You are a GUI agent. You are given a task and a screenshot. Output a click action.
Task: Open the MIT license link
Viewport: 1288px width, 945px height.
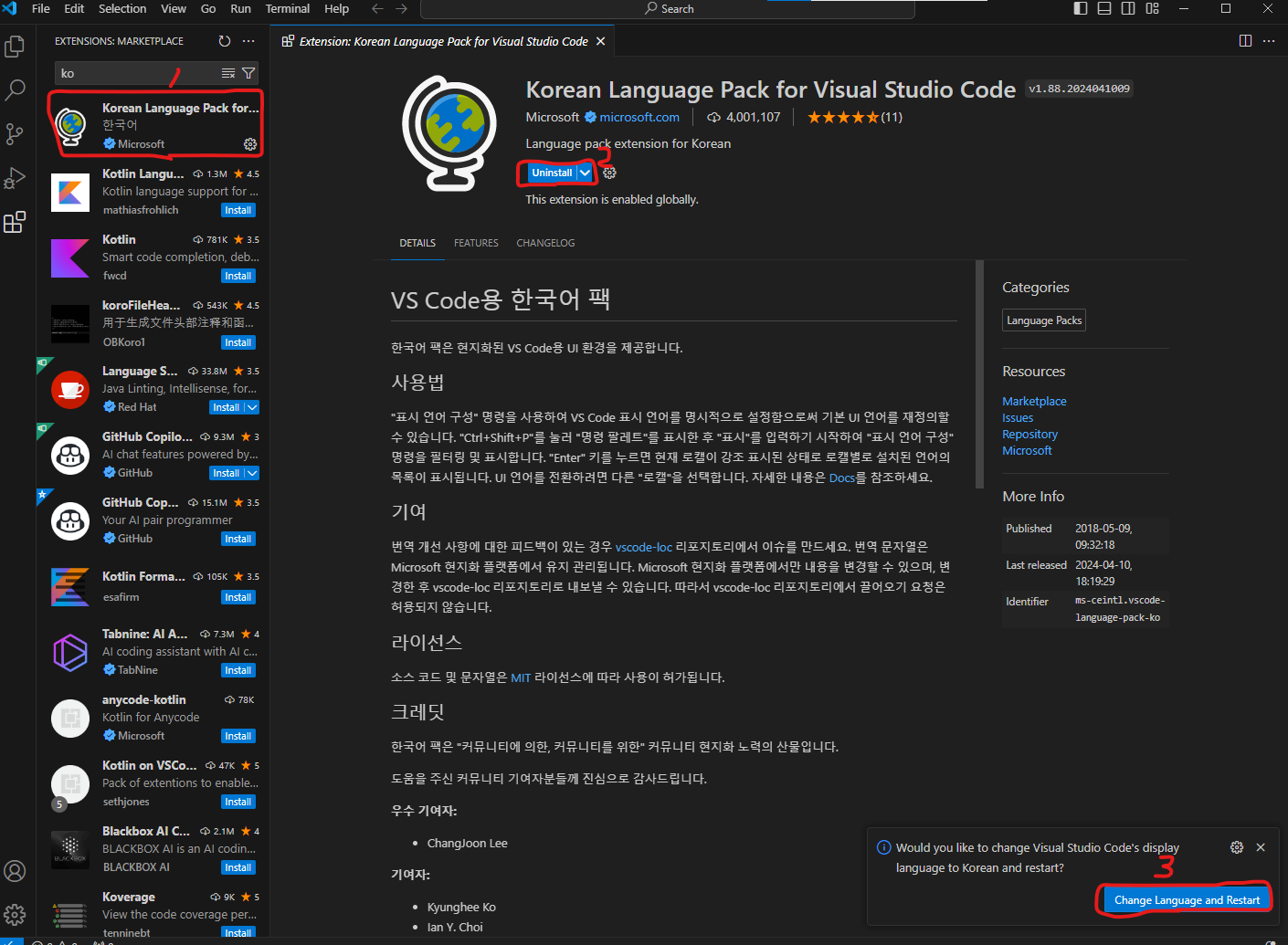(x=521, y=677)
